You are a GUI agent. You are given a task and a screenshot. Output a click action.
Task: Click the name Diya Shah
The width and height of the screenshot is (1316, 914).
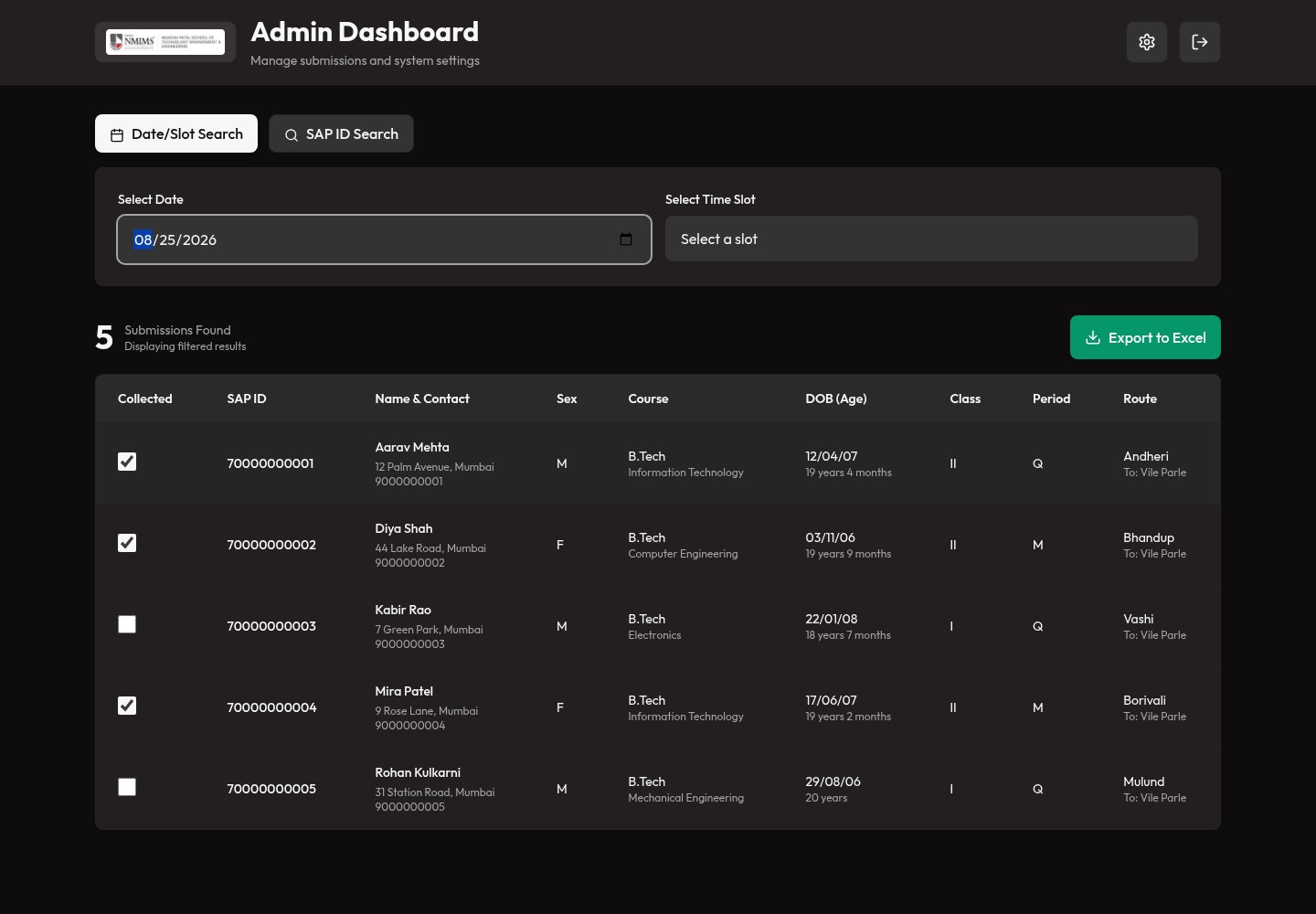(404, 528)
